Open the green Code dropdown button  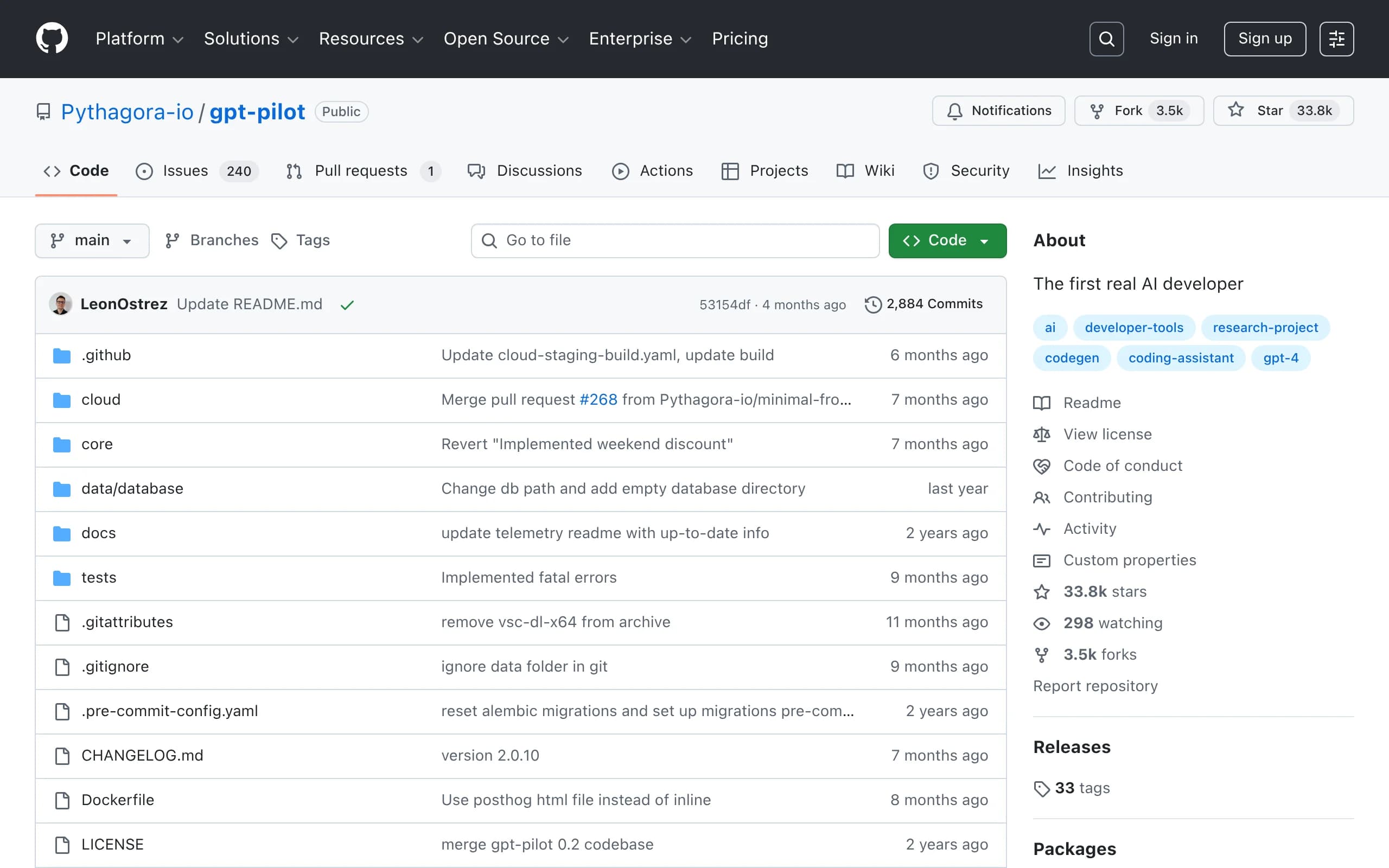tap(947, 240)
